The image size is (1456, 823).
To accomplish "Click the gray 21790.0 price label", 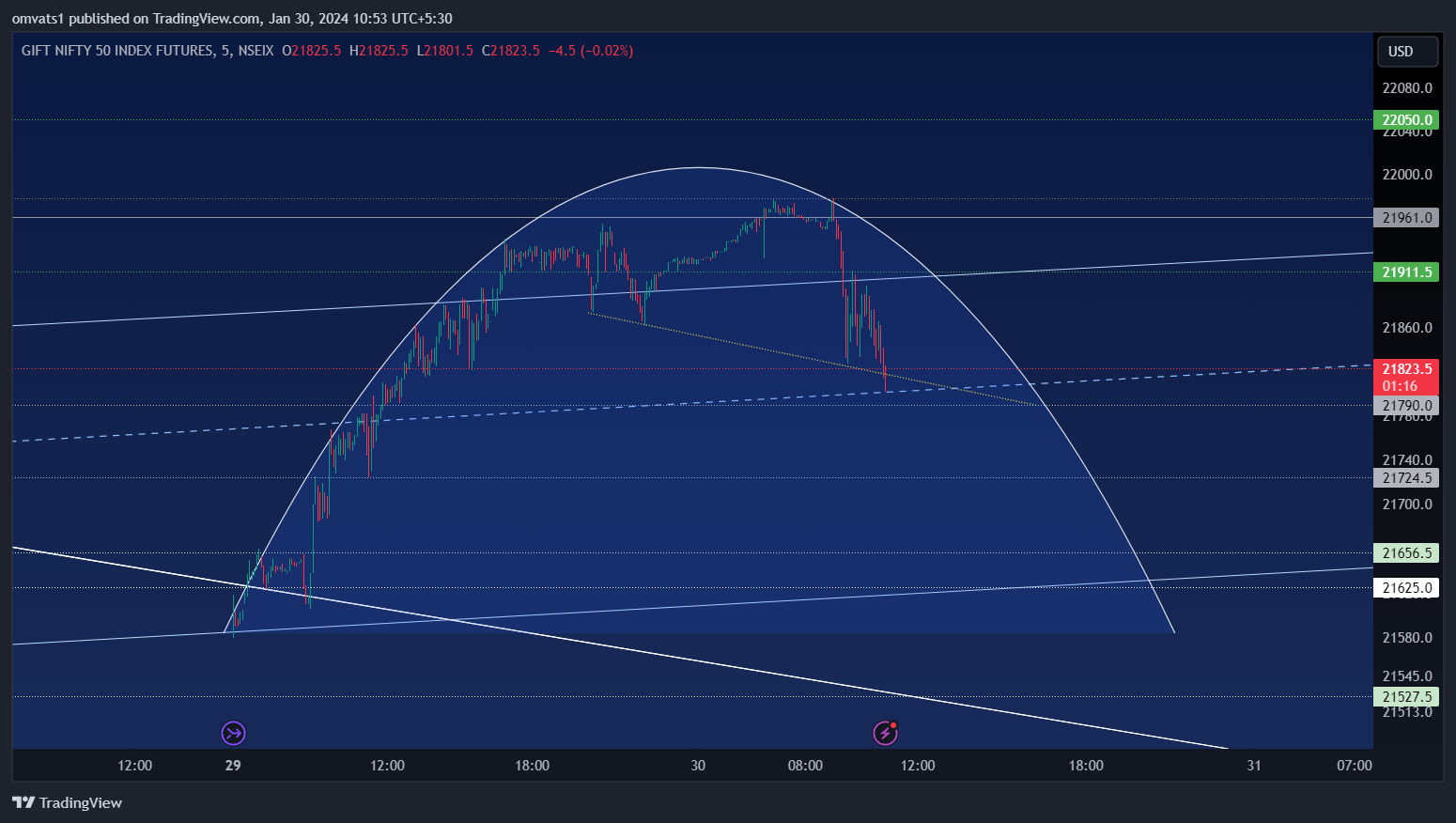I will (1406, 406).
